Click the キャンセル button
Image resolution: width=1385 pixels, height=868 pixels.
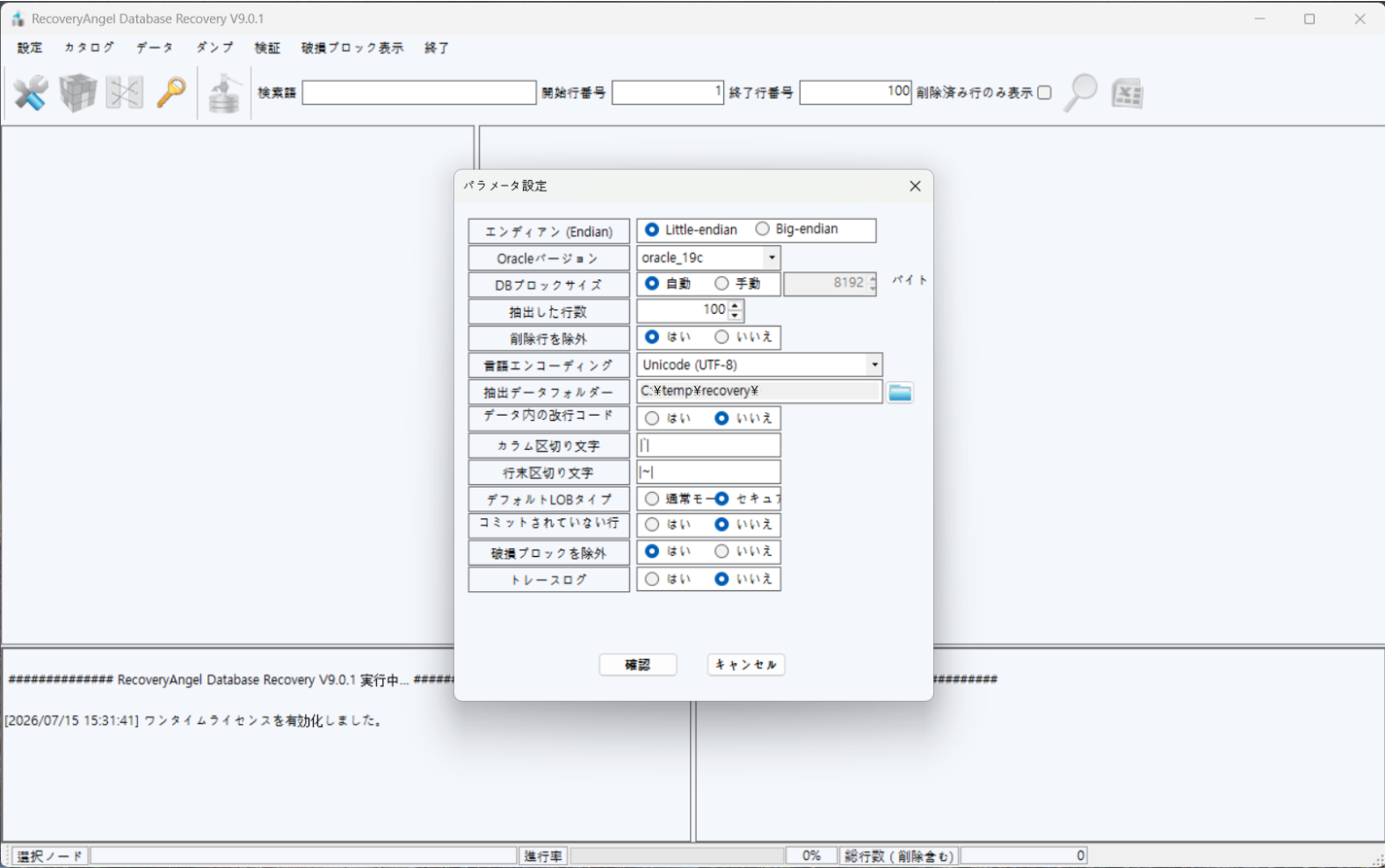coord(746,665)
